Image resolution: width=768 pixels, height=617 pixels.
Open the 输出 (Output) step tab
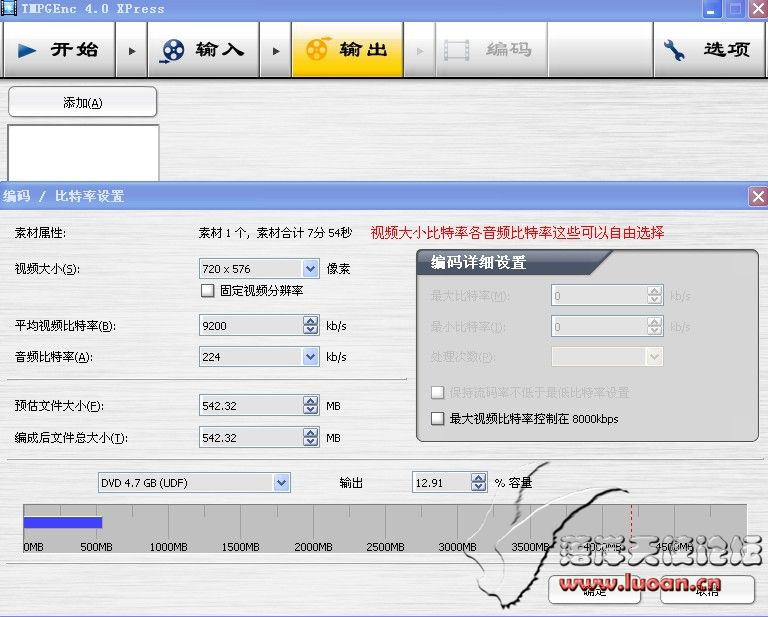coord(347,50)
